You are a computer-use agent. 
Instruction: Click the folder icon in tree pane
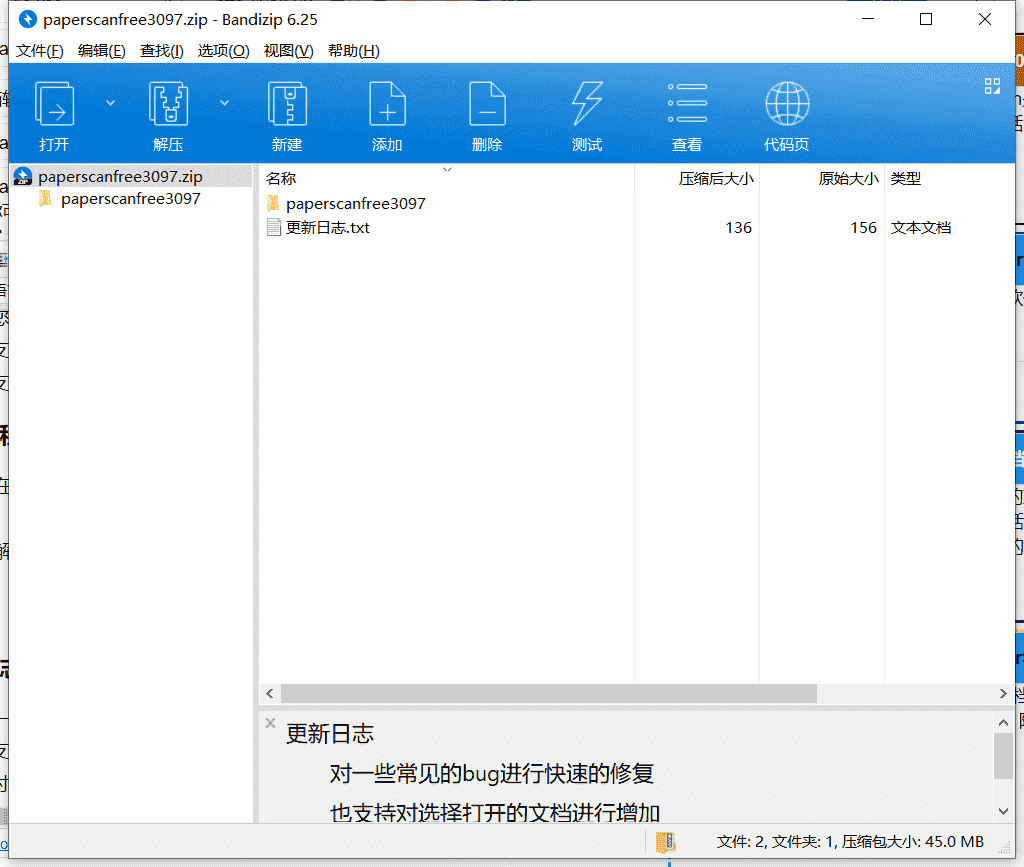tap(45, 198)
